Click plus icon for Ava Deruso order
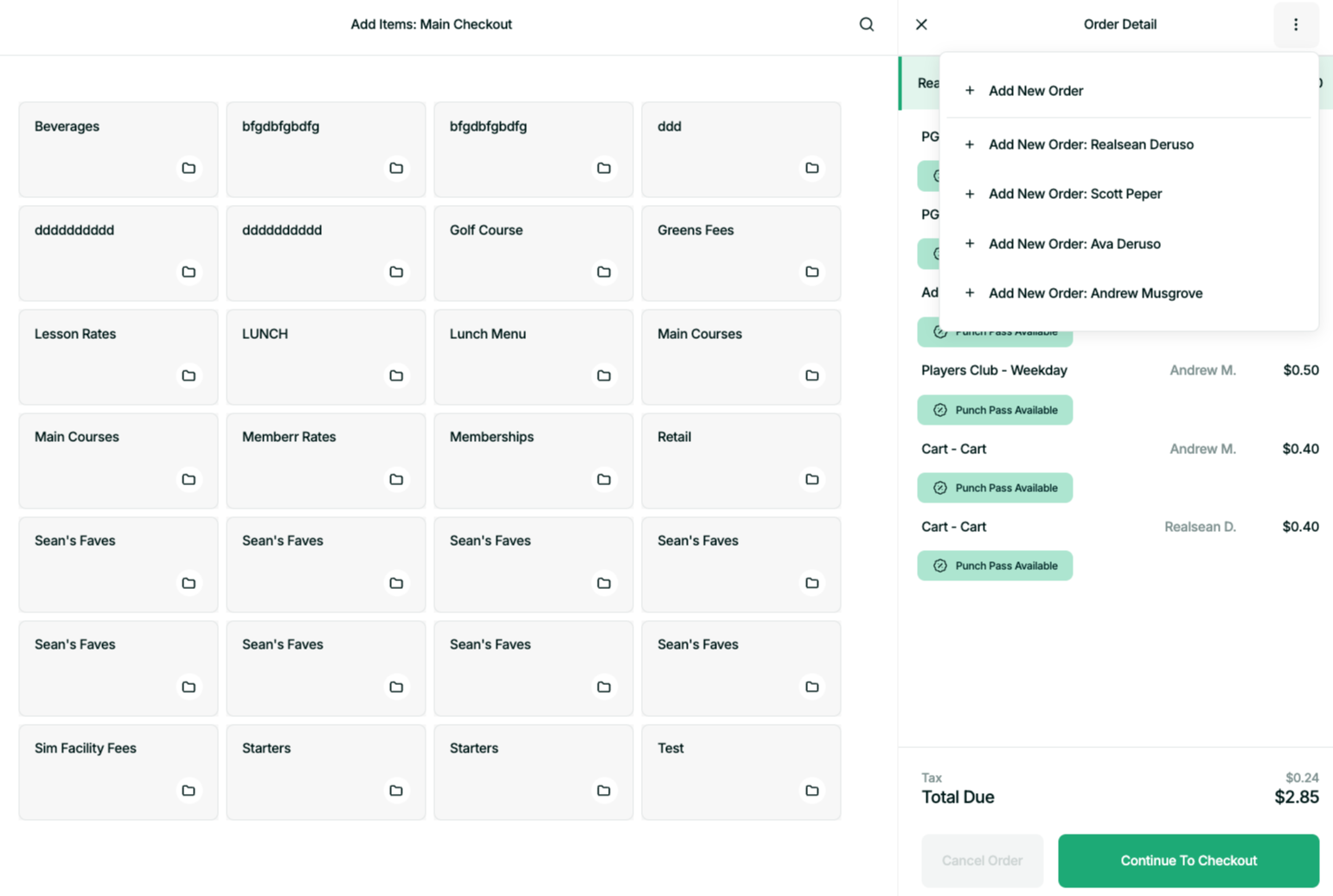 pos(970,244)
